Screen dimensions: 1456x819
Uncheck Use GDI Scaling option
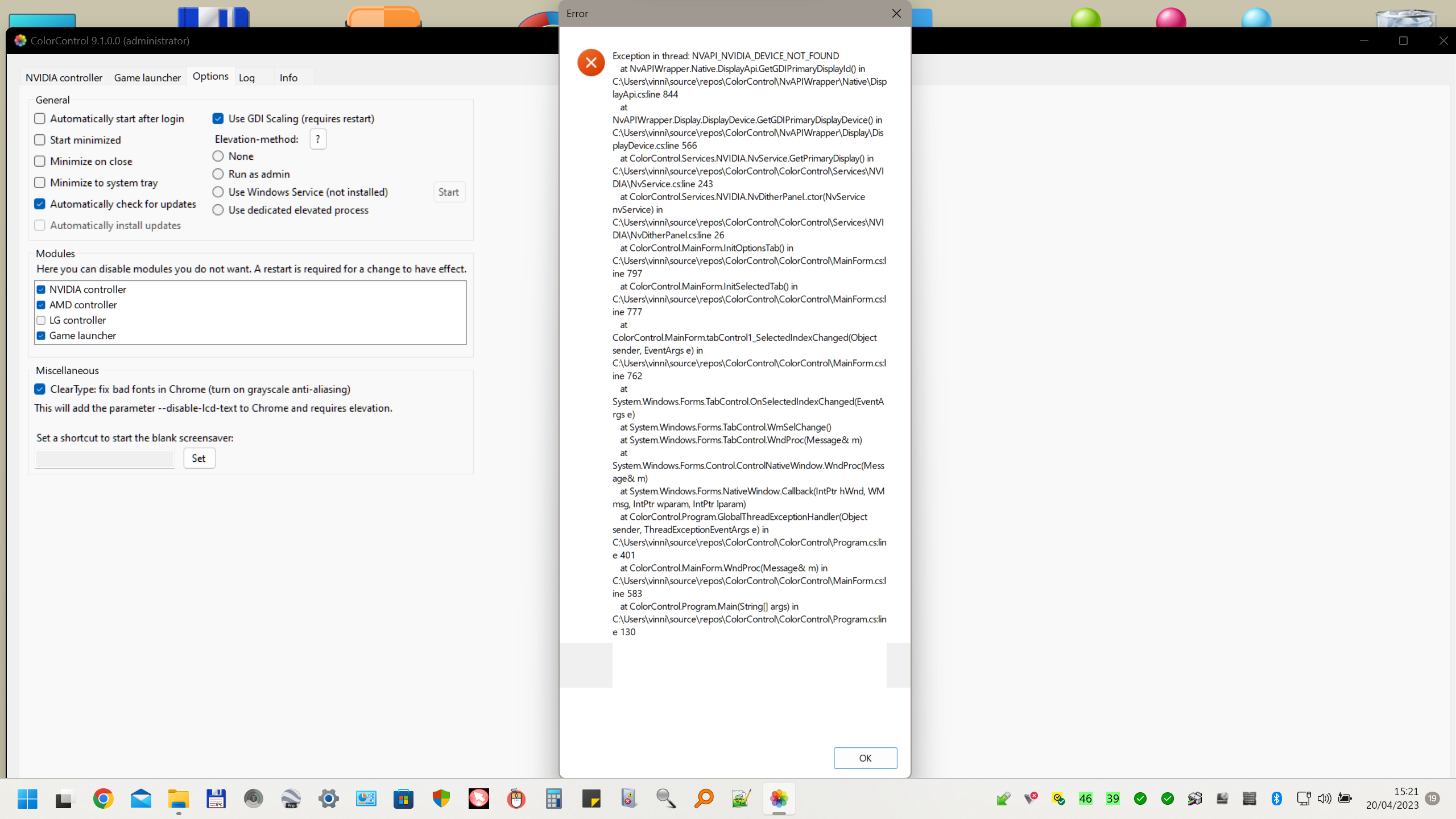tap(218, 118)
